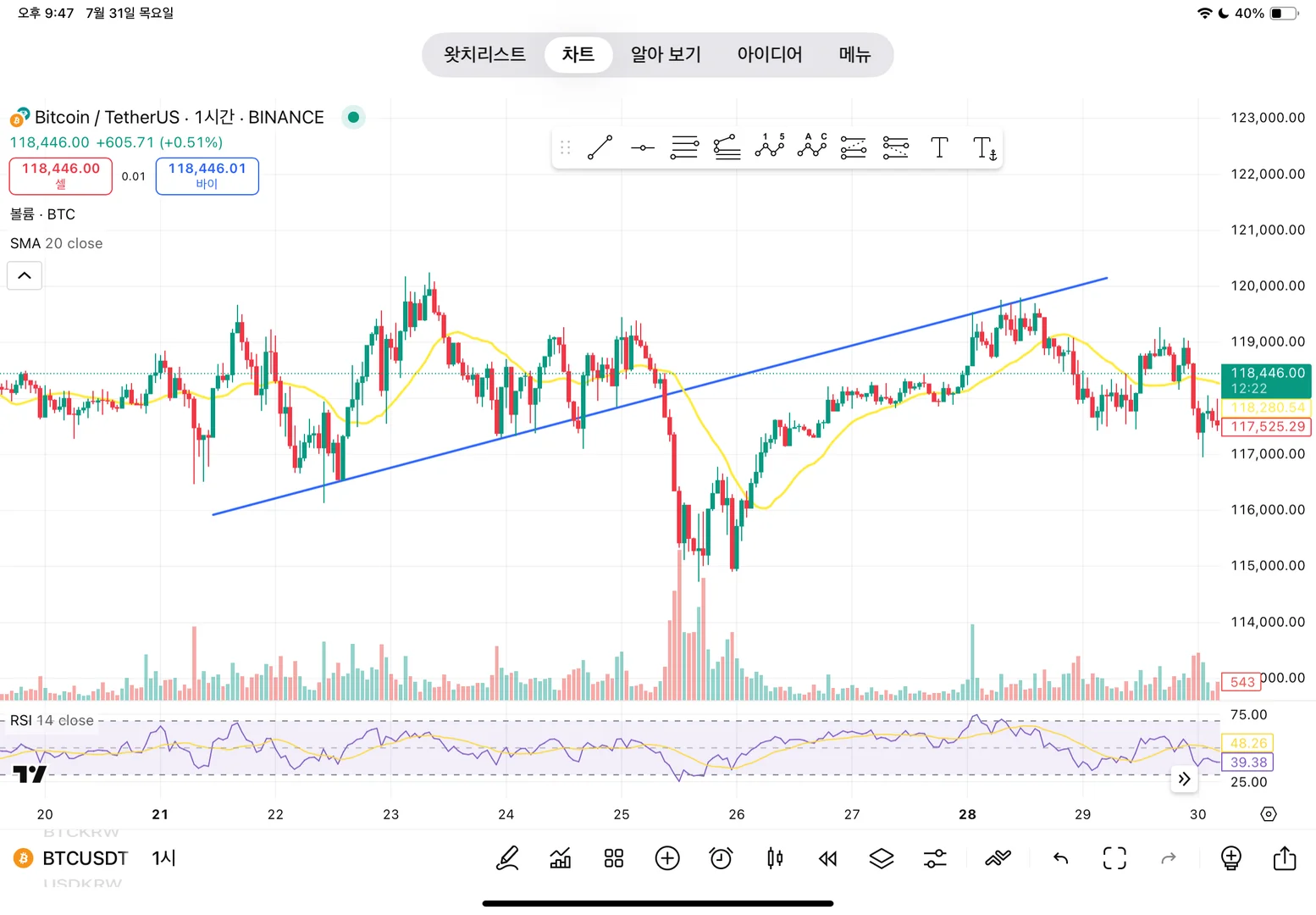Open the chart layout grid selector
Image resolution: width=1316 pixels, height=915 pixels.
coord(614,858)
